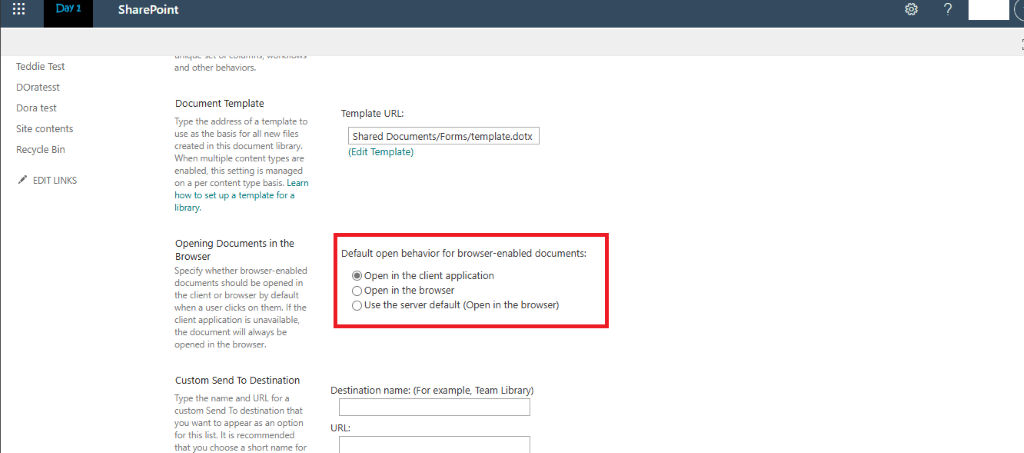This screenshot has height=453, width=1024.
Task: Click the EDIT LINKS pencil icon
Action: coord(23,180)
